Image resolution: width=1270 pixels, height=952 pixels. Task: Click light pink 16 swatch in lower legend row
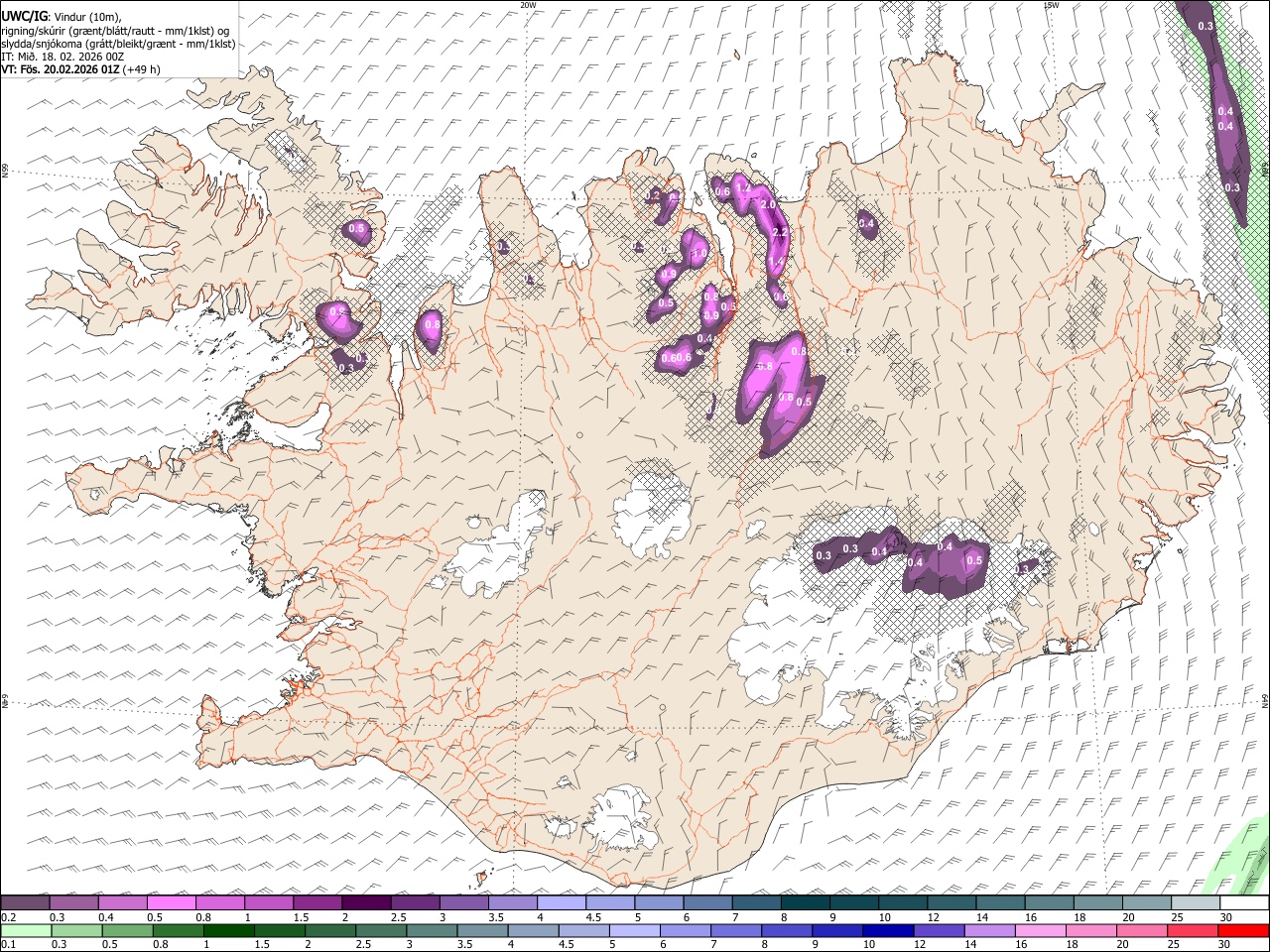[x=1040, y=930]
